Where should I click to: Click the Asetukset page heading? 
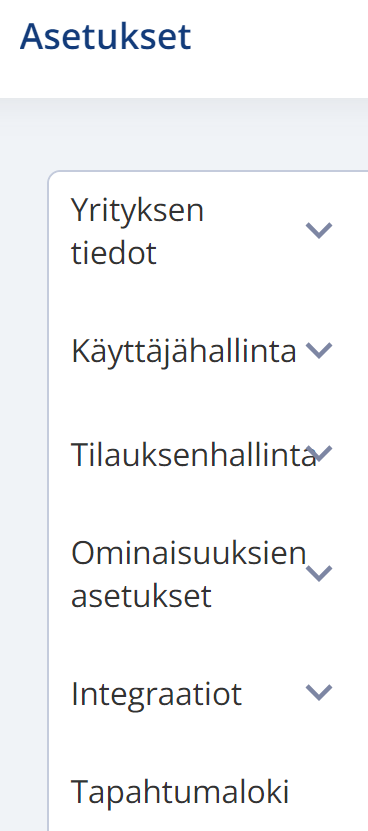coord(105,36)
